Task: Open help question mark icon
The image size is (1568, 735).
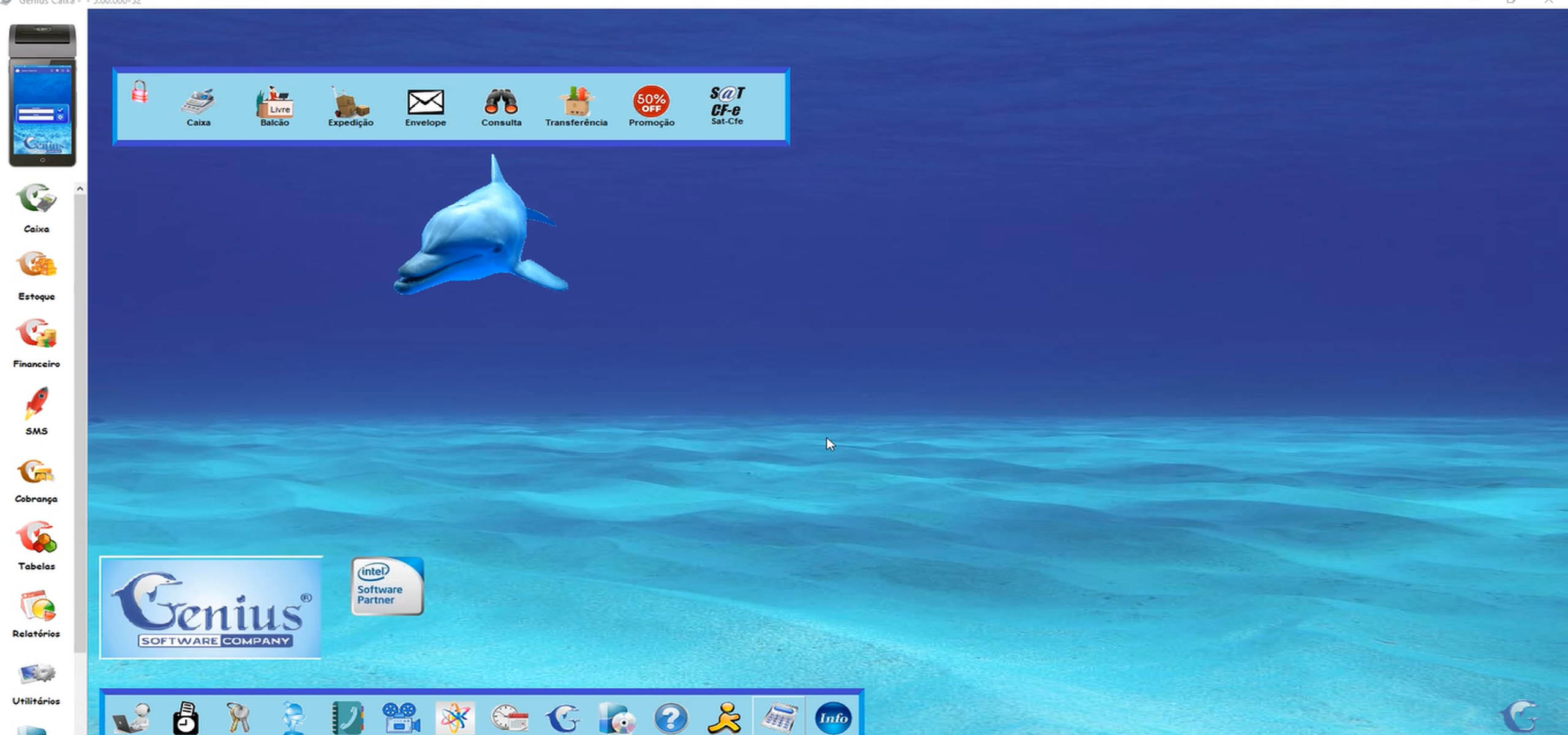Action: [671, 718]
